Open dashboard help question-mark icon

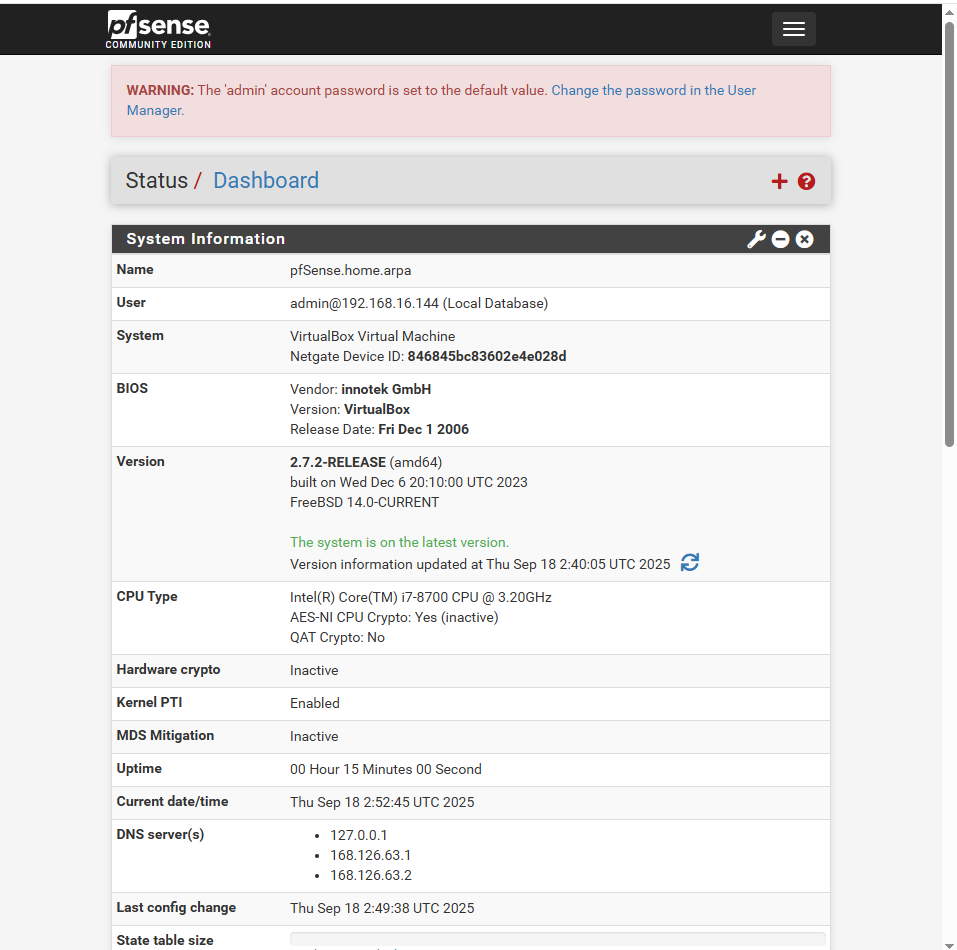806,181
